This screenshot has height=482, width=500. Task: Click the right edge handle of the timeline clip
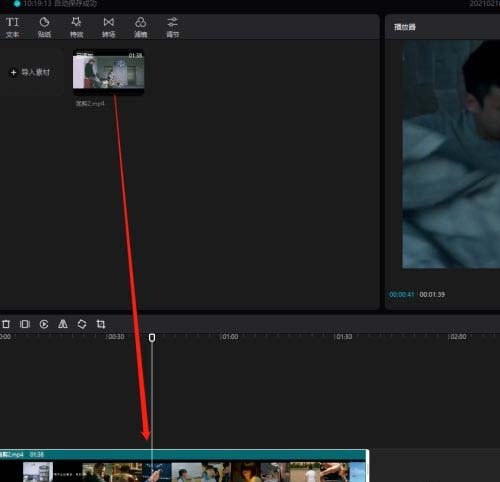367,466
